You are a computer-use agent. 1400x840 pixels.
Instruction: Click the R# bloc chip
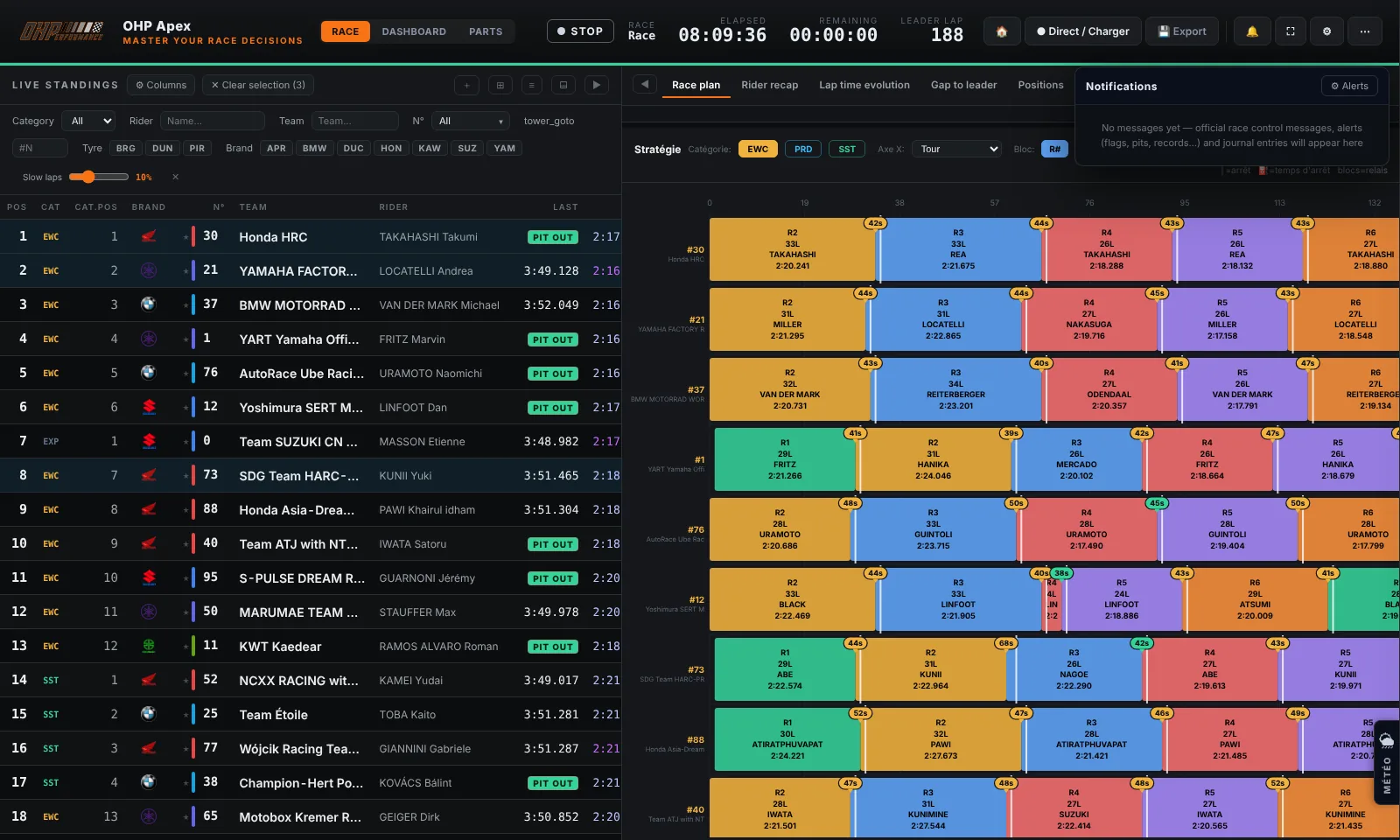[x=1054, y=149]
